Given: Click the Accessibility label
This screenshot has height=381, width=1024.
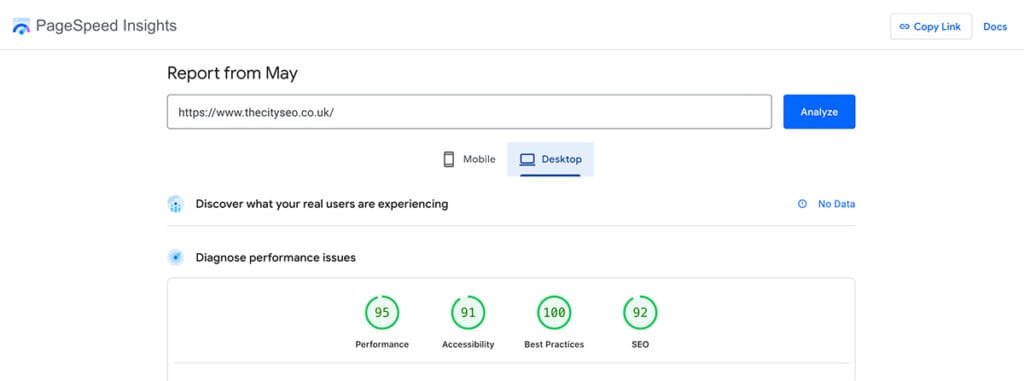Looking at the screenshot, I should (x=468, y=344).
